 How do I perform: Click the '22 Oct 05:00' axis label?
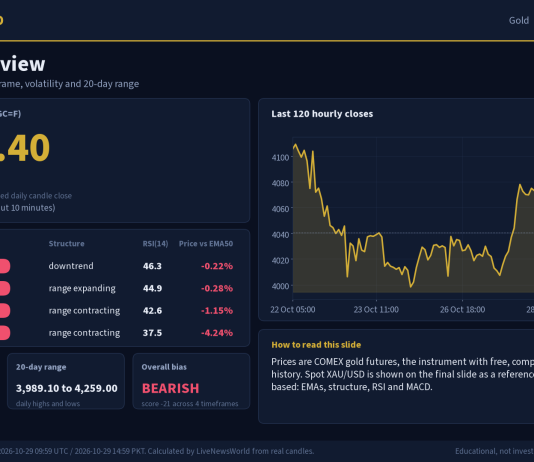[293, 309]
